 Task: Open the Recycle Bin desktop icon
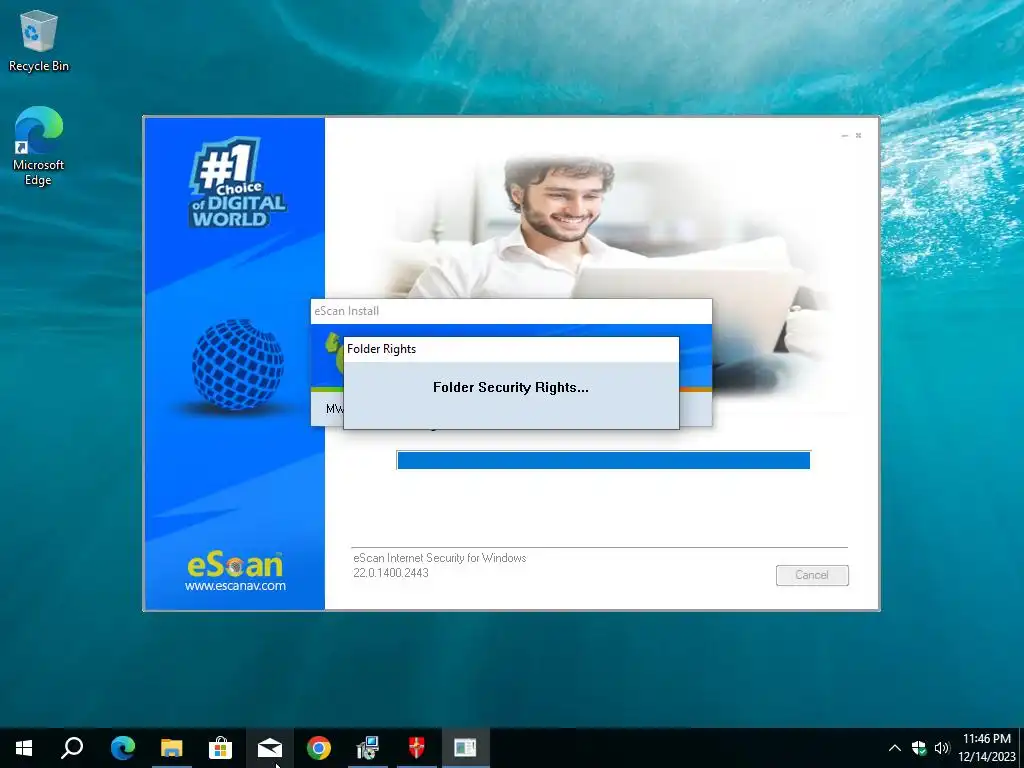click(x=39, y=40)
